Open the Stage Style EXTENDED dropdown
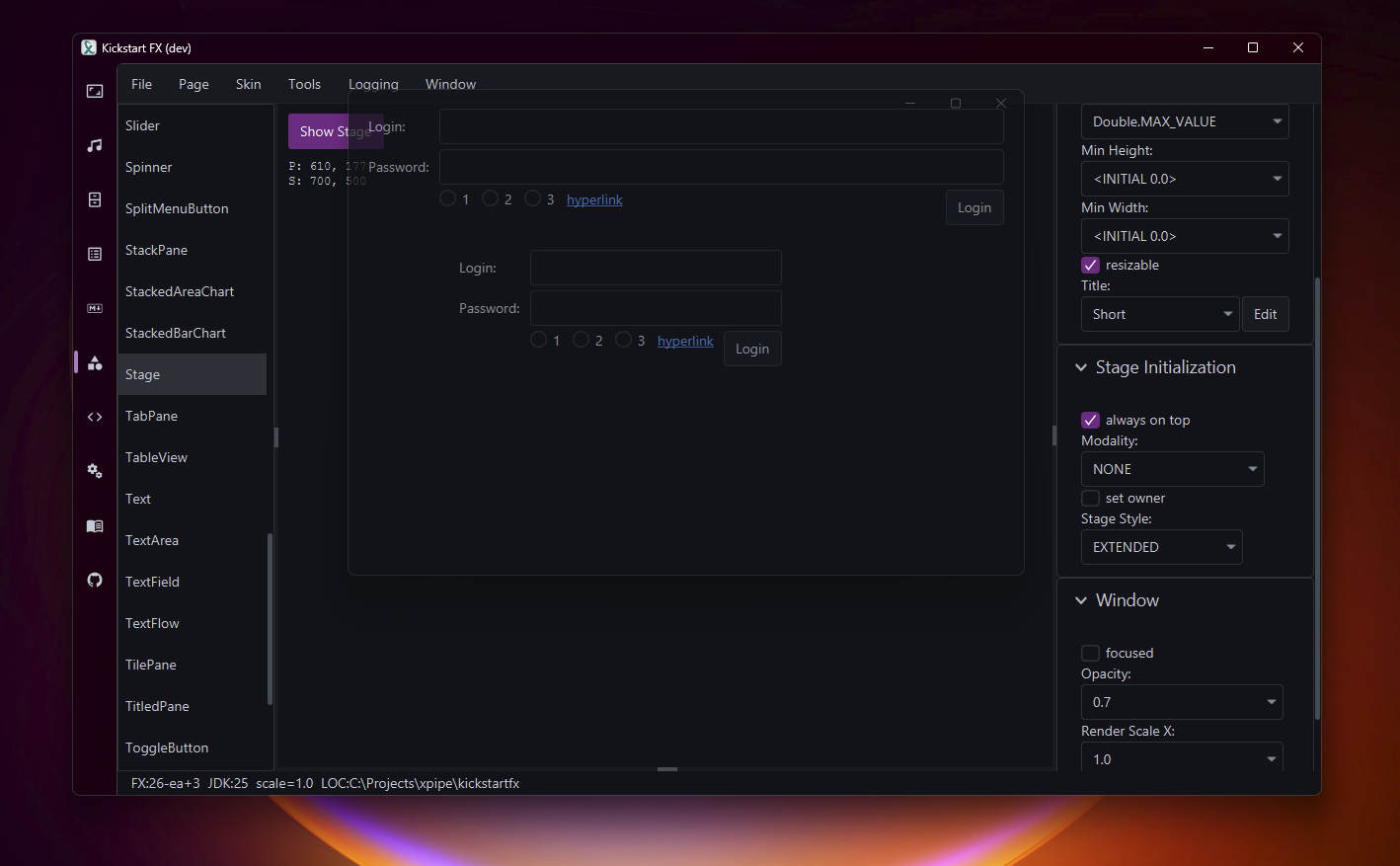This screenshot has height=866, width=1400. point(1161,548)
